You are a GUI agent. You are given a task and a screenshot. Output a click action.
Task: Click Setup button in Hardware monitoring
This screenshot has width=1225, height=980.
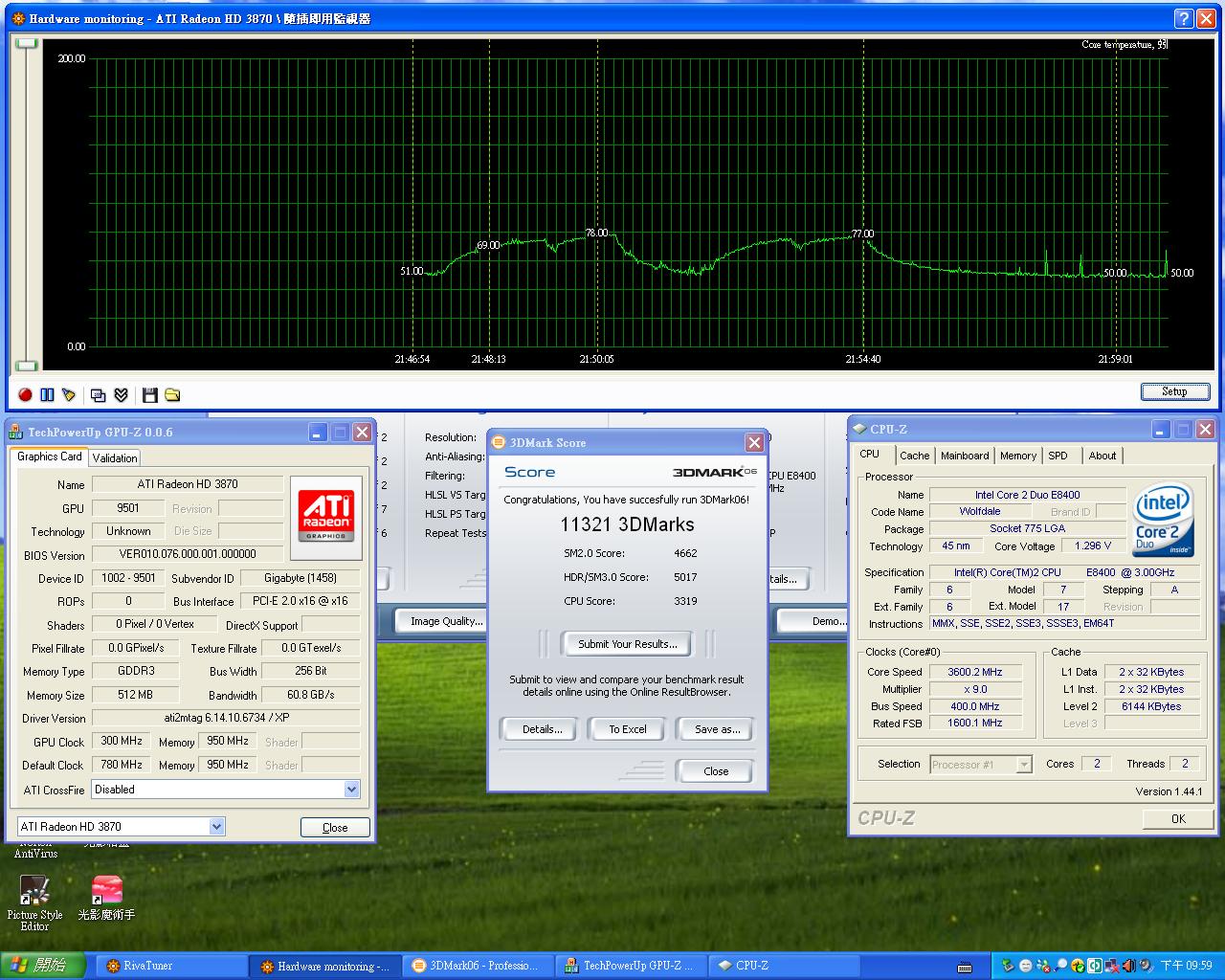coord(1174,391)
